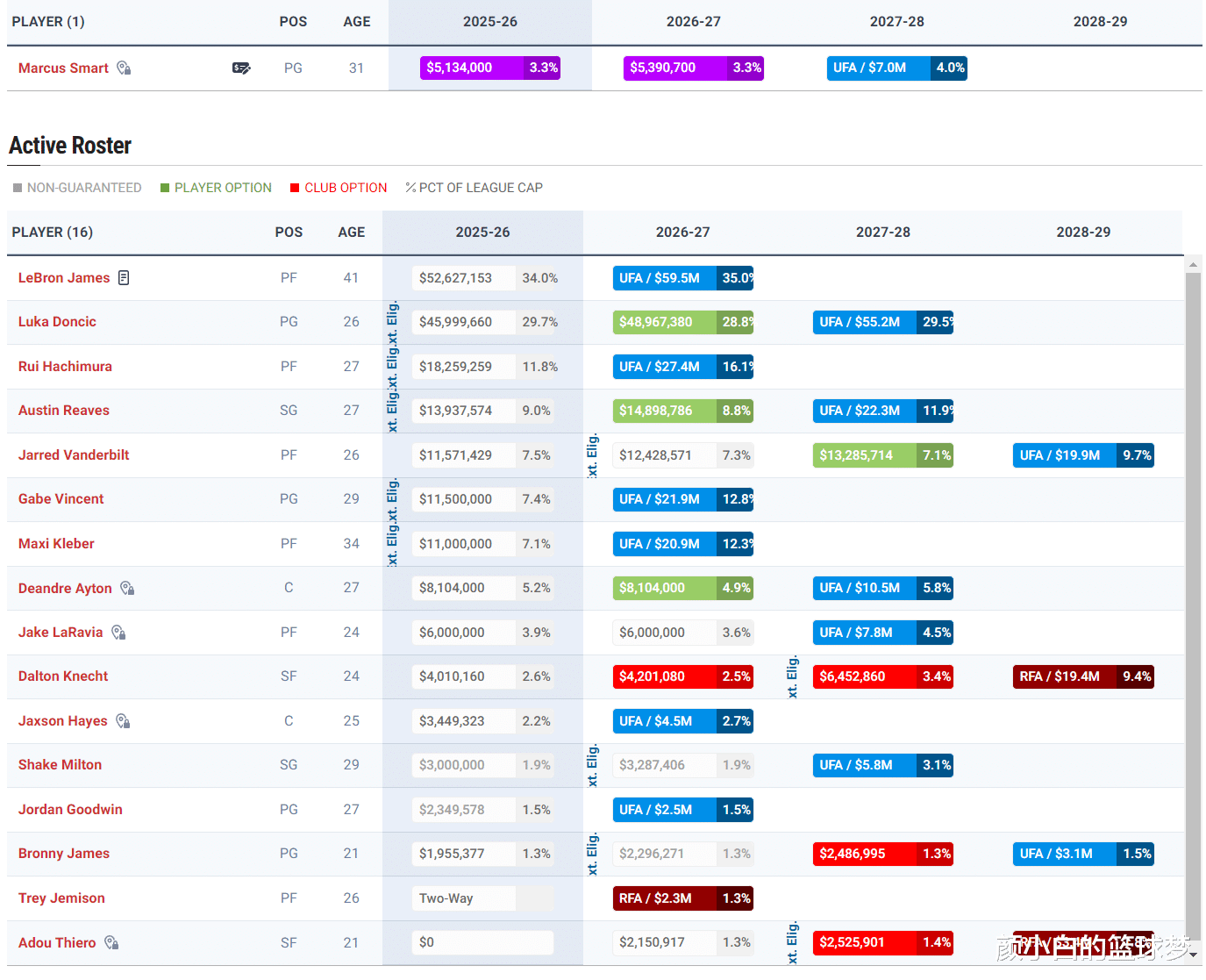This screenshot has width=1206, height=980.
Task: Click the tag icon next to Adou Thiero
Action: point(111,942)
